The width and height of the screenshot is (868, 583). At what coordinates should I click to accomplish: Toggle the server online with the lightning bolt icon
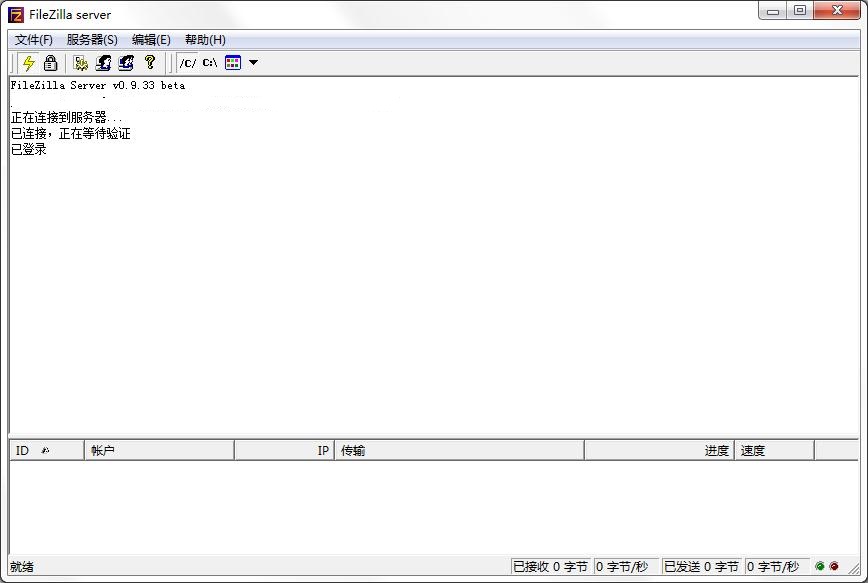coord(28,62)
